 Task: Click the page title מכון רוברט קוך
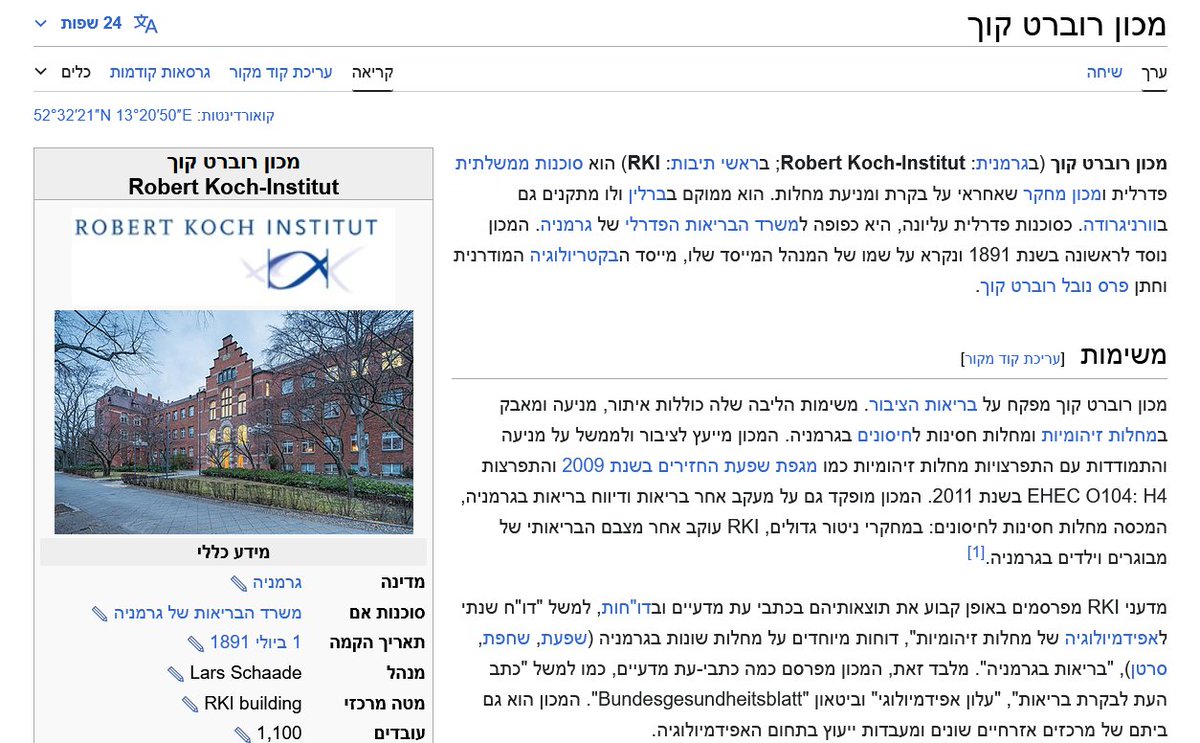pos(1066,24)
